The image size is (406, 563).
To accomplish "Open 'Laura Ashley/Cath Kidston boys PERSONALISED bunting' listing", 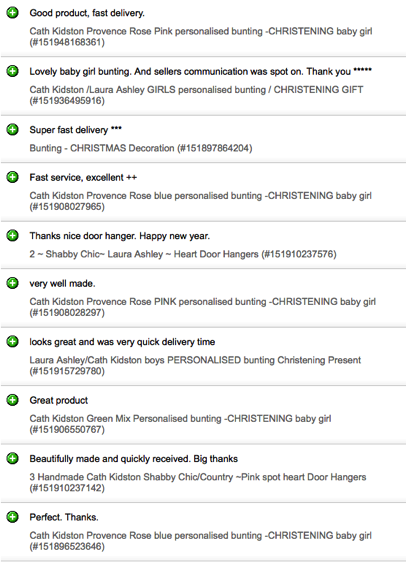I will tap(195, 365).
